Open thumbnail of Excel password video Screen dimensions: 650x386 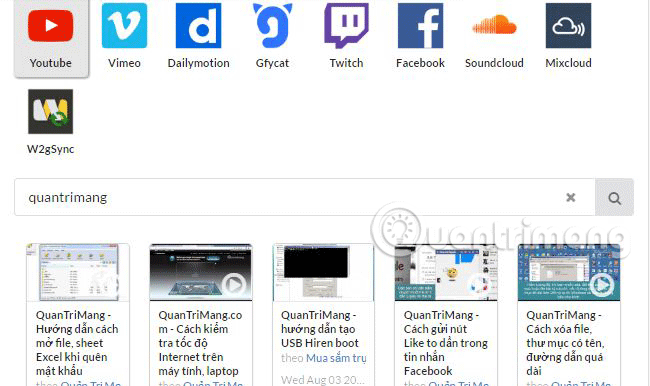point(78,272)
